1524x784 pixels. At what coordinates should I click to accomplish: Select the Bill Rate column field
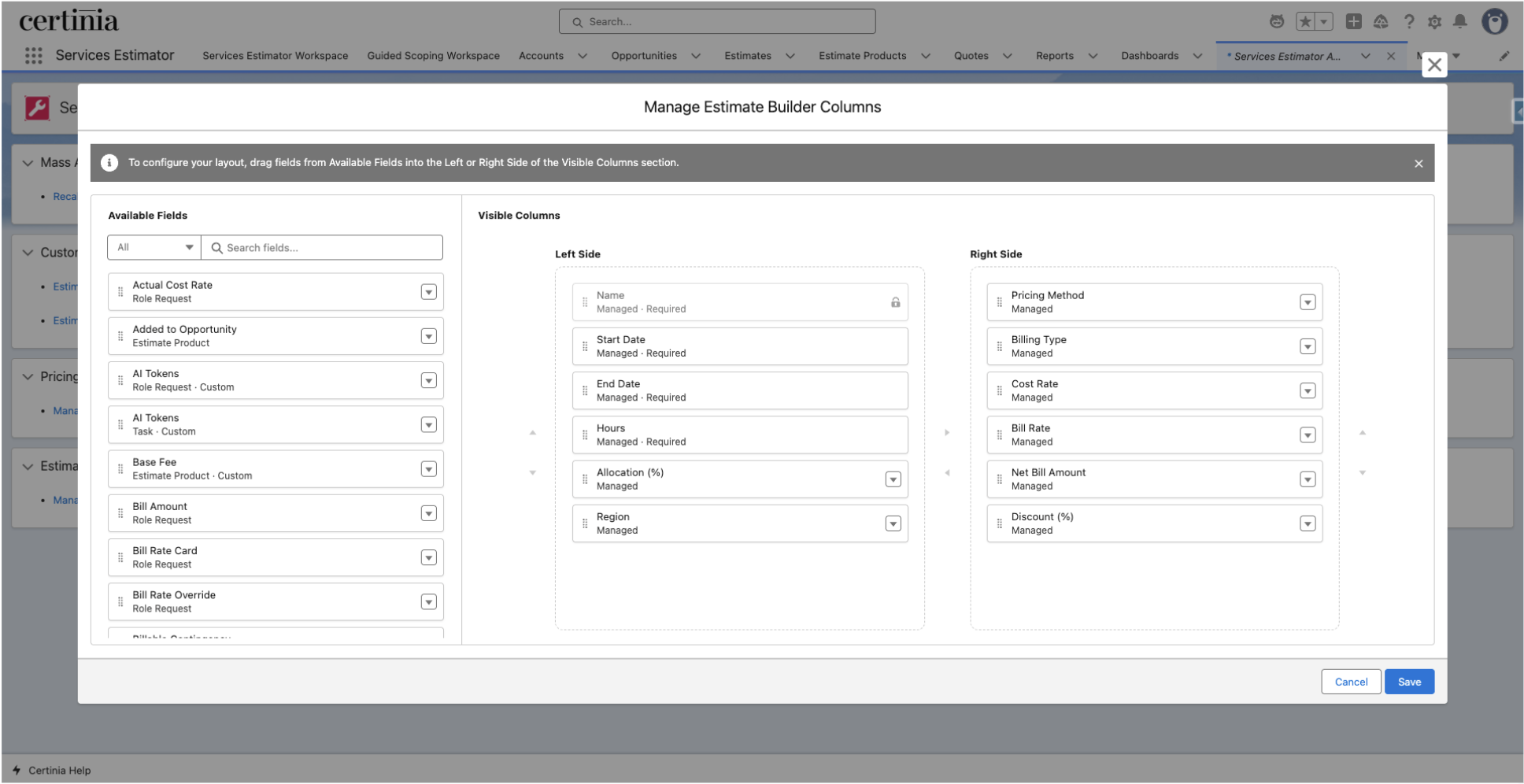point(1154,435)
